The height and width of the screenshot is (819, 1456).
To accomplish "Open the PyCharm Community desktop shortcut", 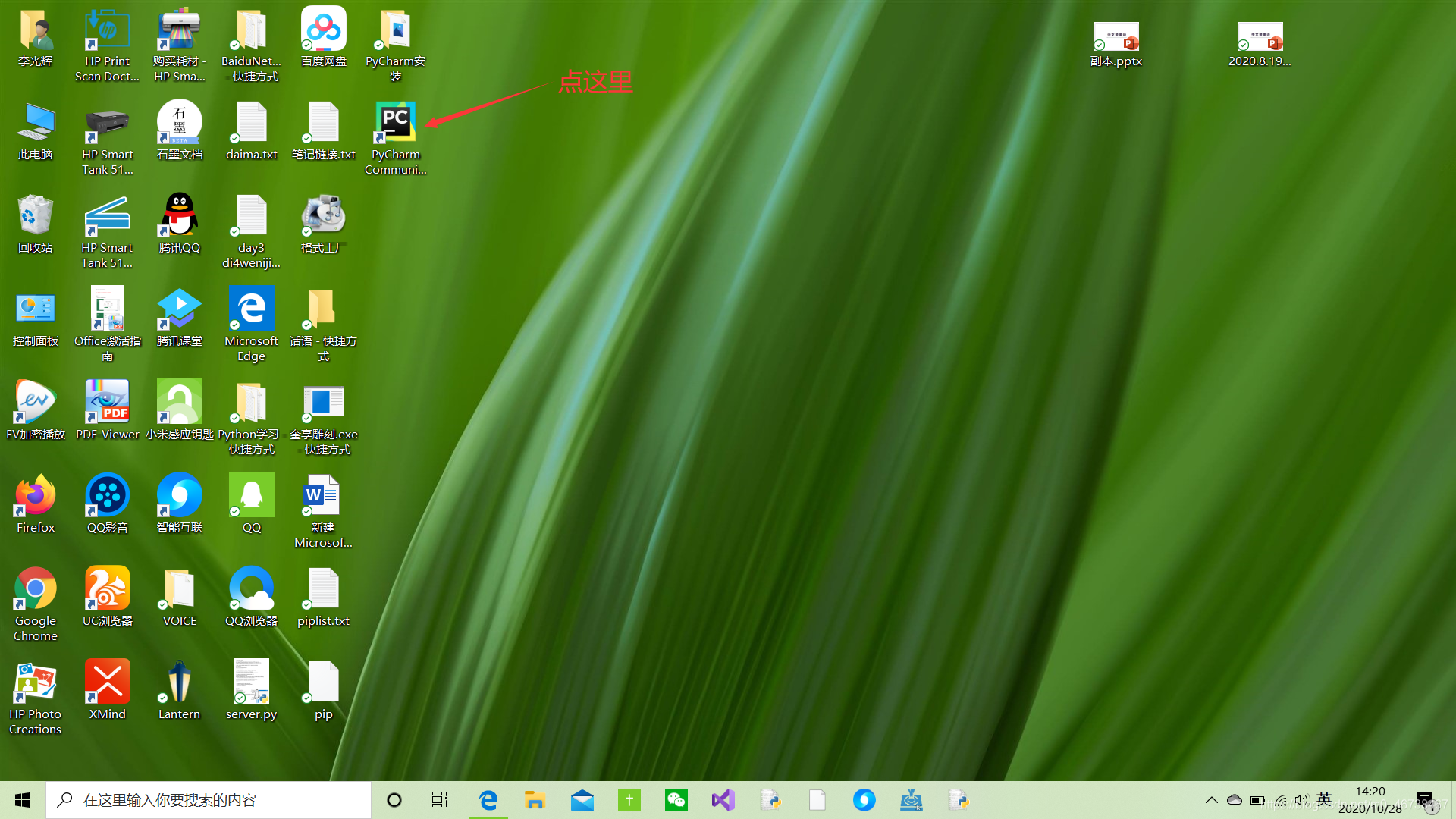I will point(395,137).
